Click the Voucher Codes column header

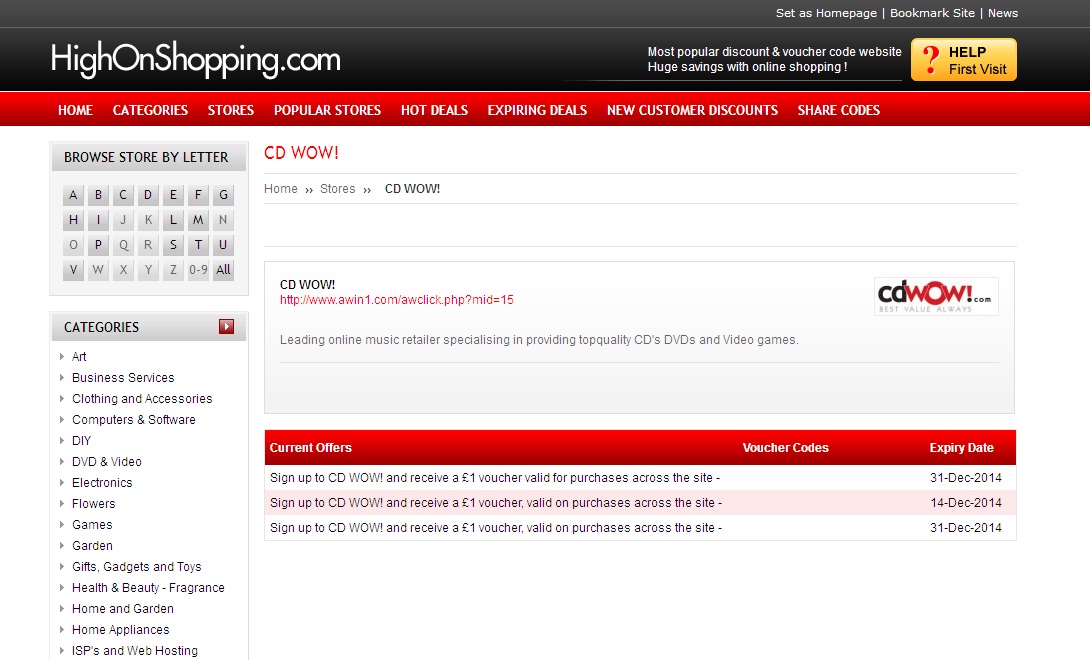785,448
